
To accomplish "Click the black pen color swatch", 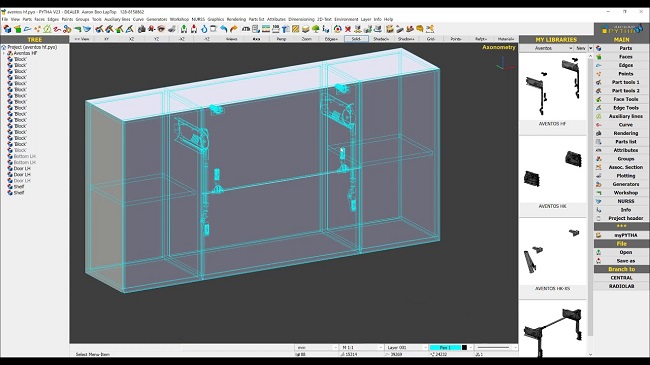I will pos(464,348).
